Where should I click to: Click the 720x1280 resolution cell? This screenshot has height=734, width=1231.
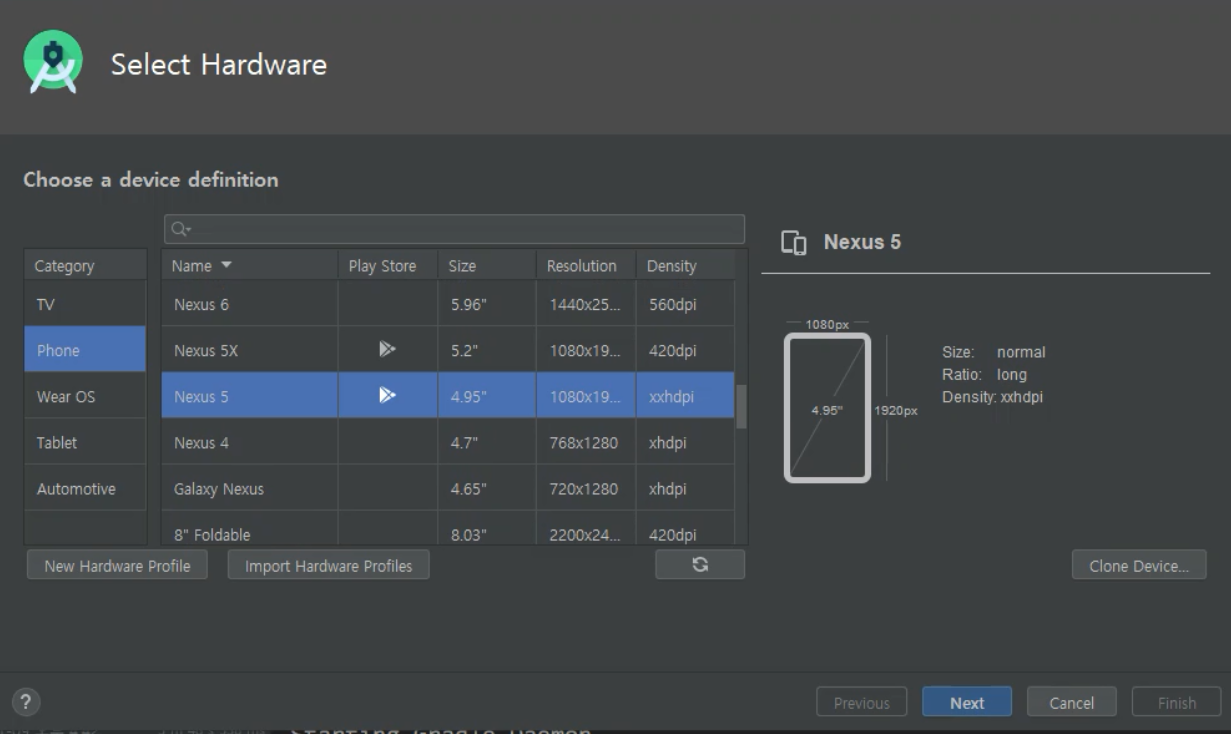(x=586, y=488)
